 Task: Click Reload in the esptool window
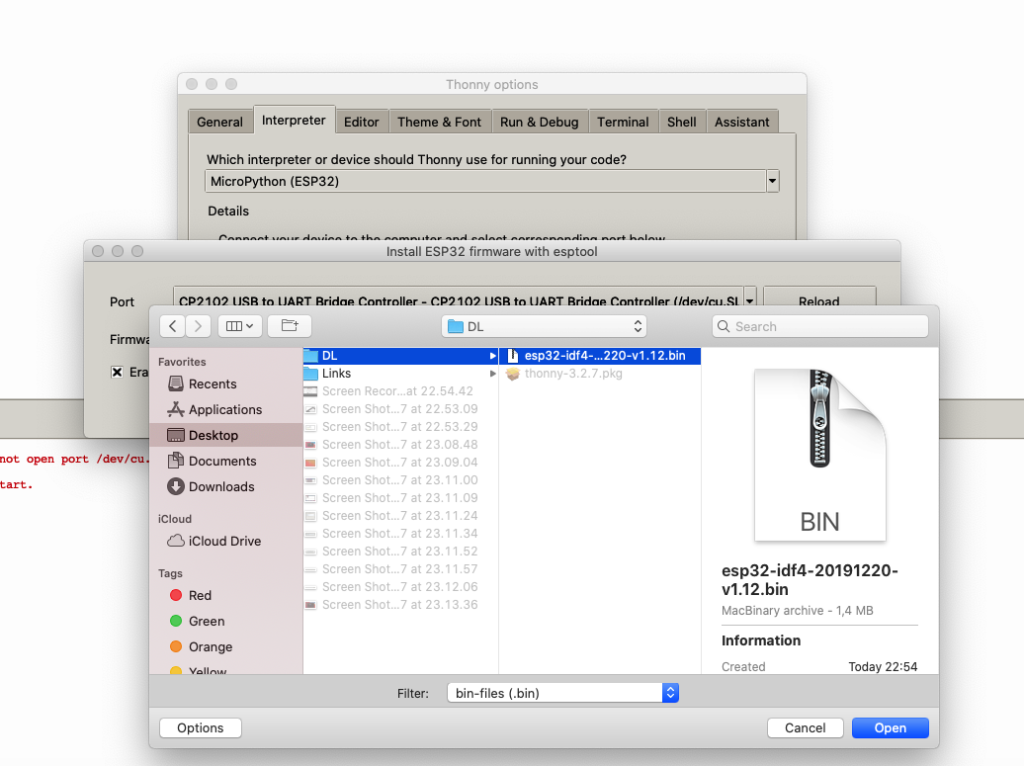click(x=819, y=298)
